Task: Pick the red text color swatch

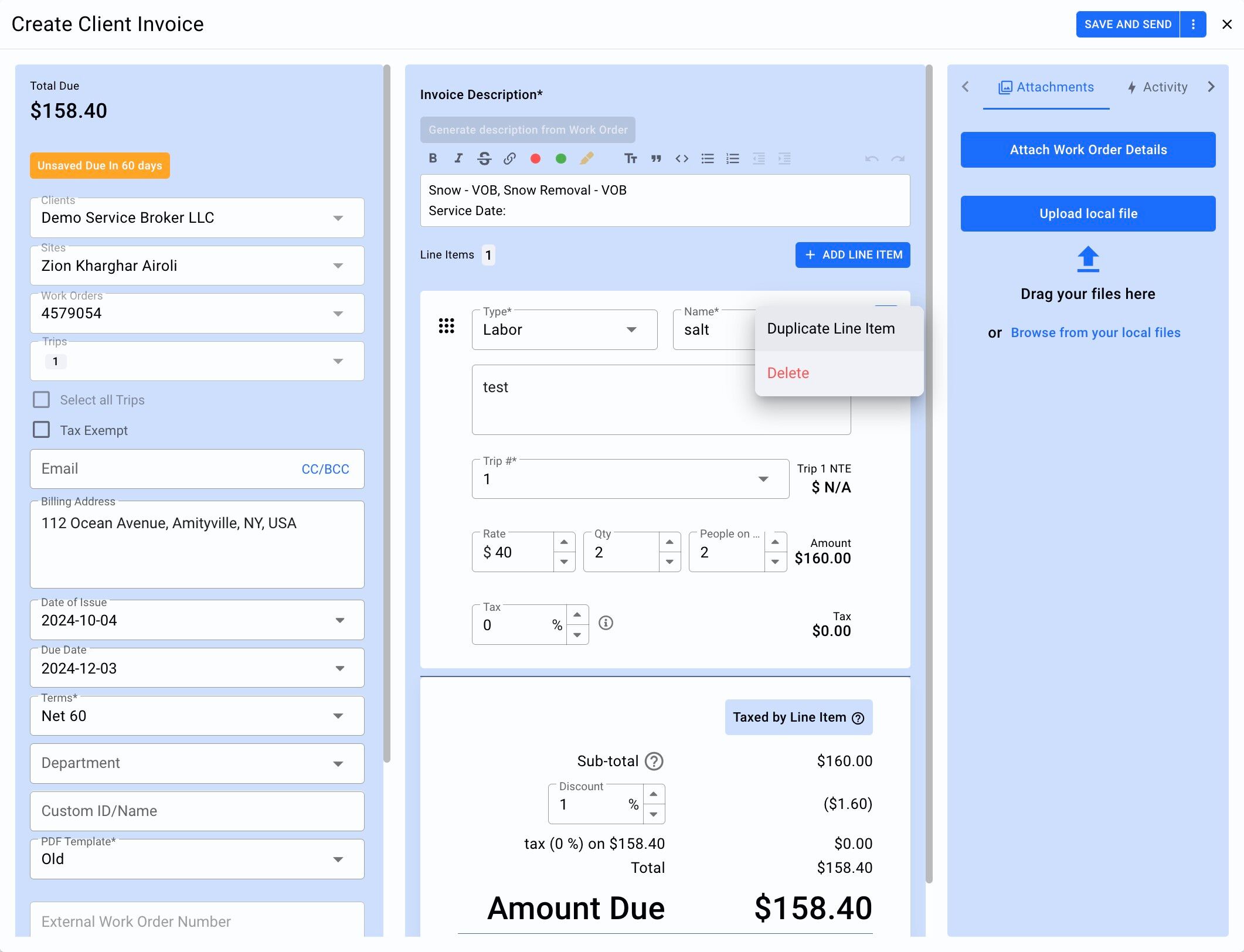Action: pyautogui.click(x=535, y=158)
